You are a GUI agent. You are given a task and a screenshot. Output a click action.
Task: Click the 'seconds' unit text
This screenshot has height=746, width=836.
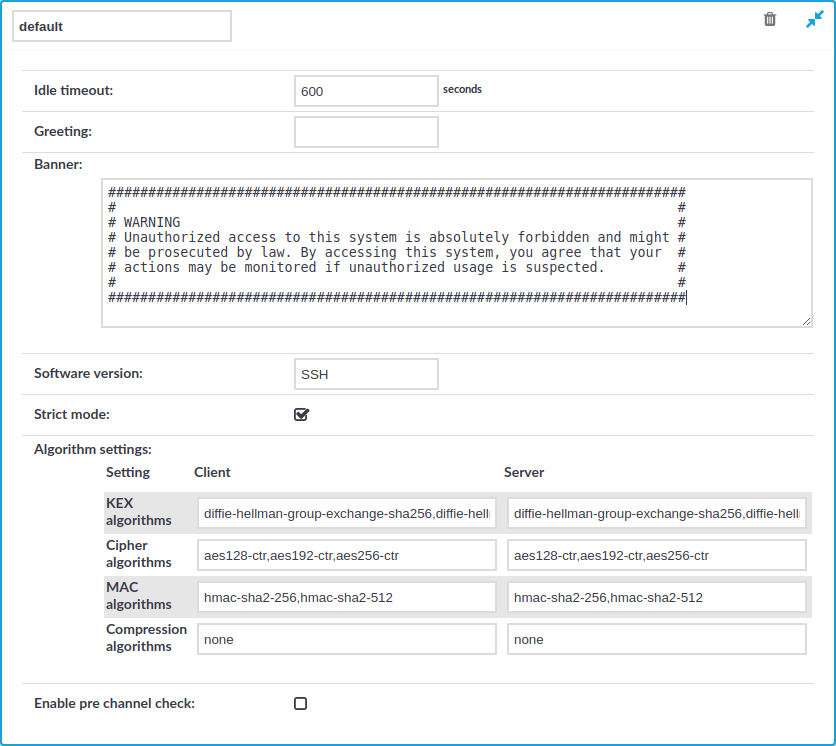(x=462, y=89)
